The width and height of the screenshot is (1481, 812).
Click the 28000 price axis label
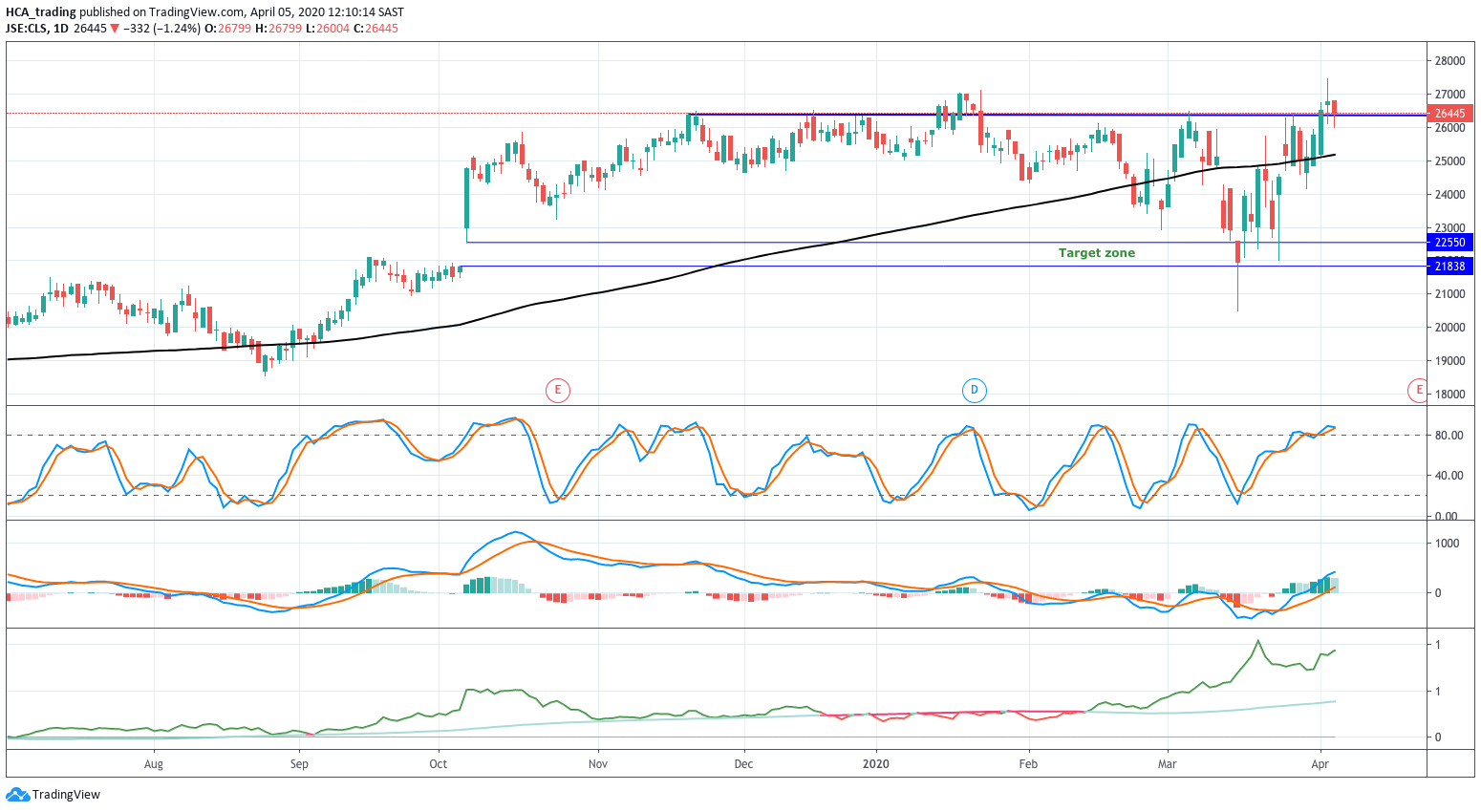tap(1449, 61)
